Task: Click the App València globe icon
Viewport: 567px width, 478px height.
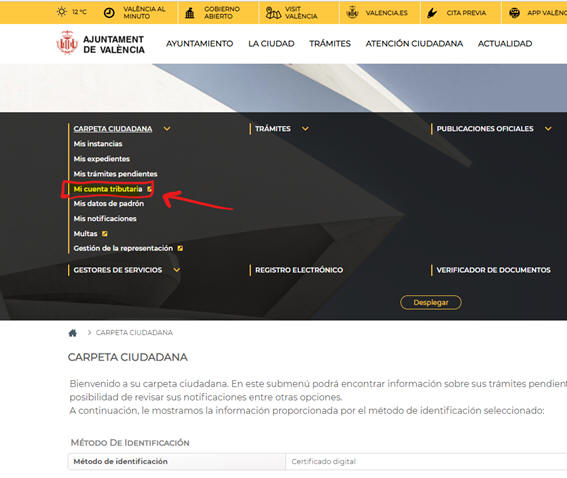Action: (514, 13)
